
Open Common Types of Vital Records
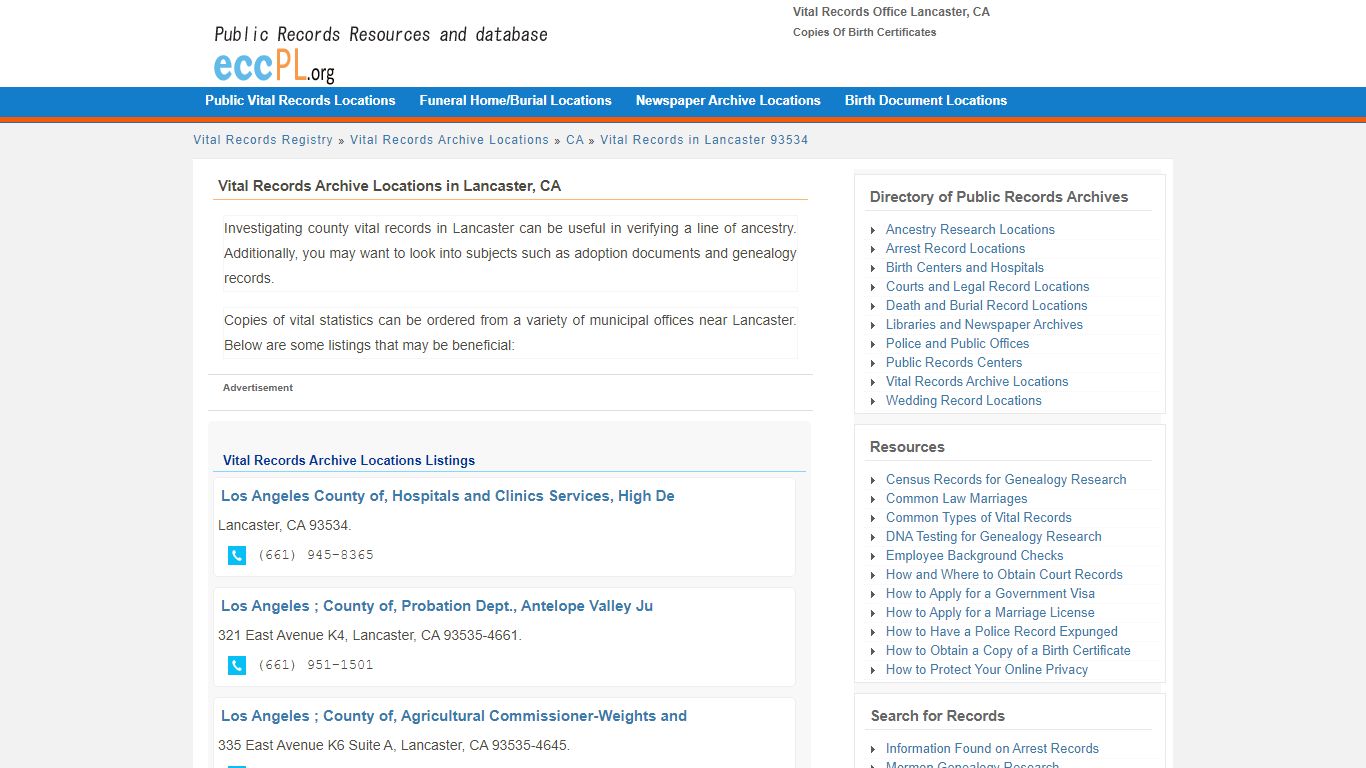(978, 517)
